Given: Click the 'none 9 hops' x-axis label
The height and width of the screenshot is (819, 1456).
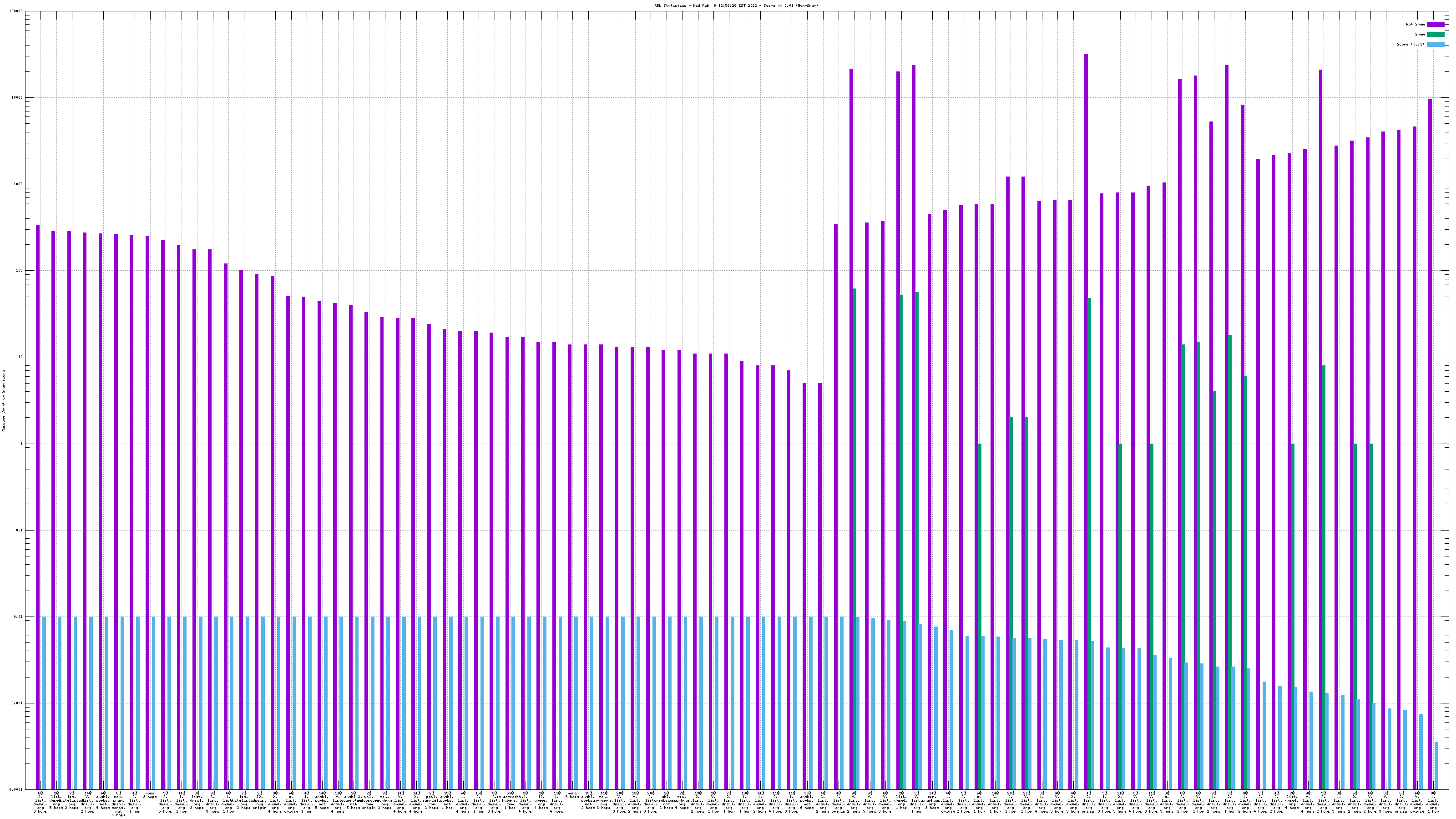Looking at the screenshot, I should [572, 795].
